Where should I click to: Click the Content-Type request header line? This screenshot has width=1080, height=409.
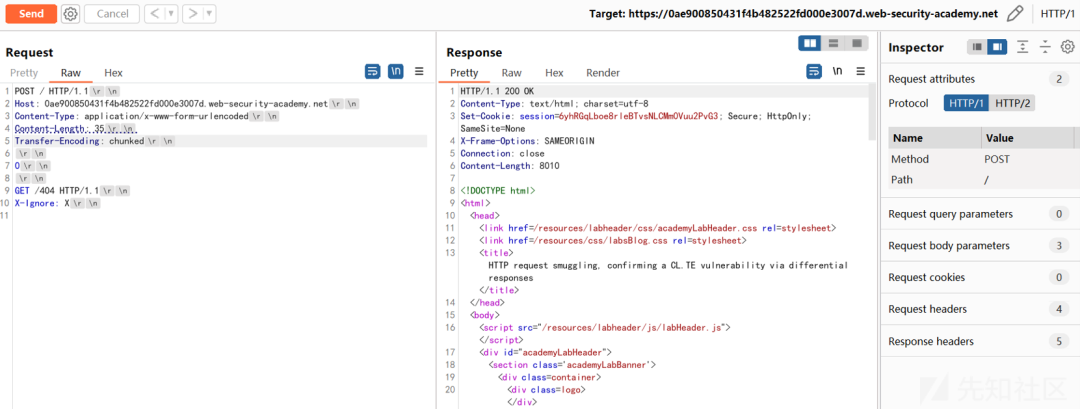[x=147, y=116]
